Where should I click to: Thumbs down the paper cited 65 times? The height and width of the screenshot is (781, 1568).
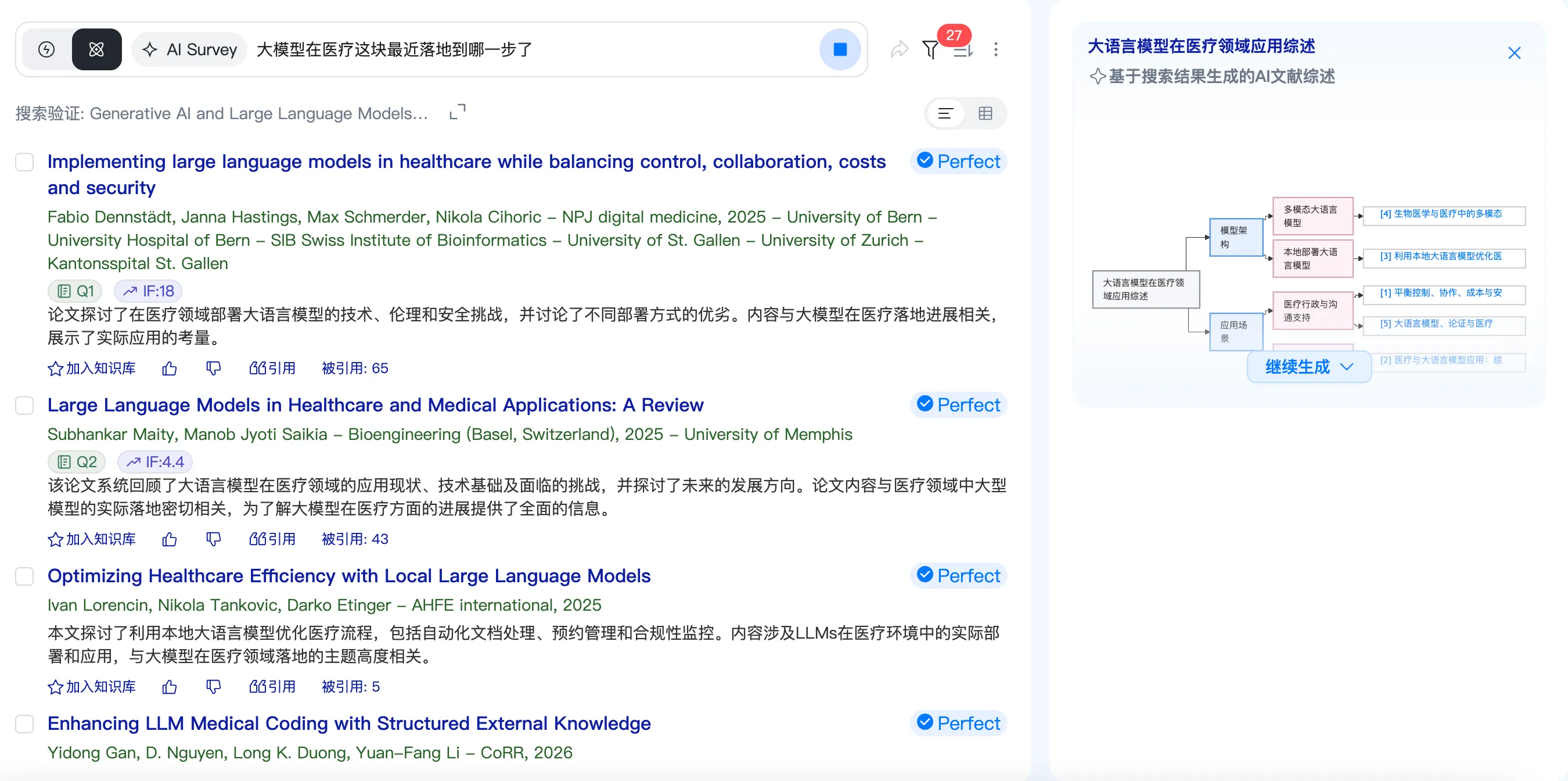click(x=213, y=368)
